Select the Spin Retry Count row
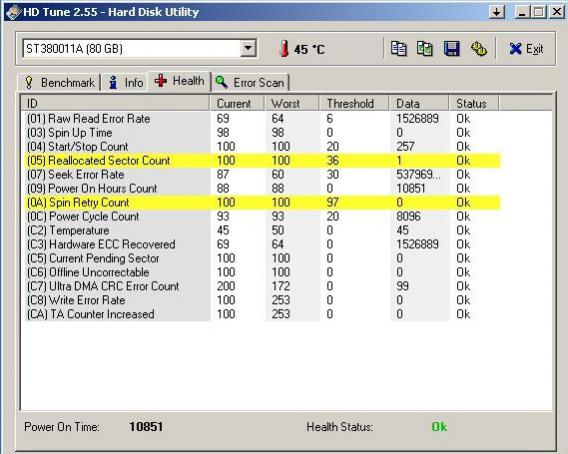This screenshot has width=568, height=454. pos(263,203)
